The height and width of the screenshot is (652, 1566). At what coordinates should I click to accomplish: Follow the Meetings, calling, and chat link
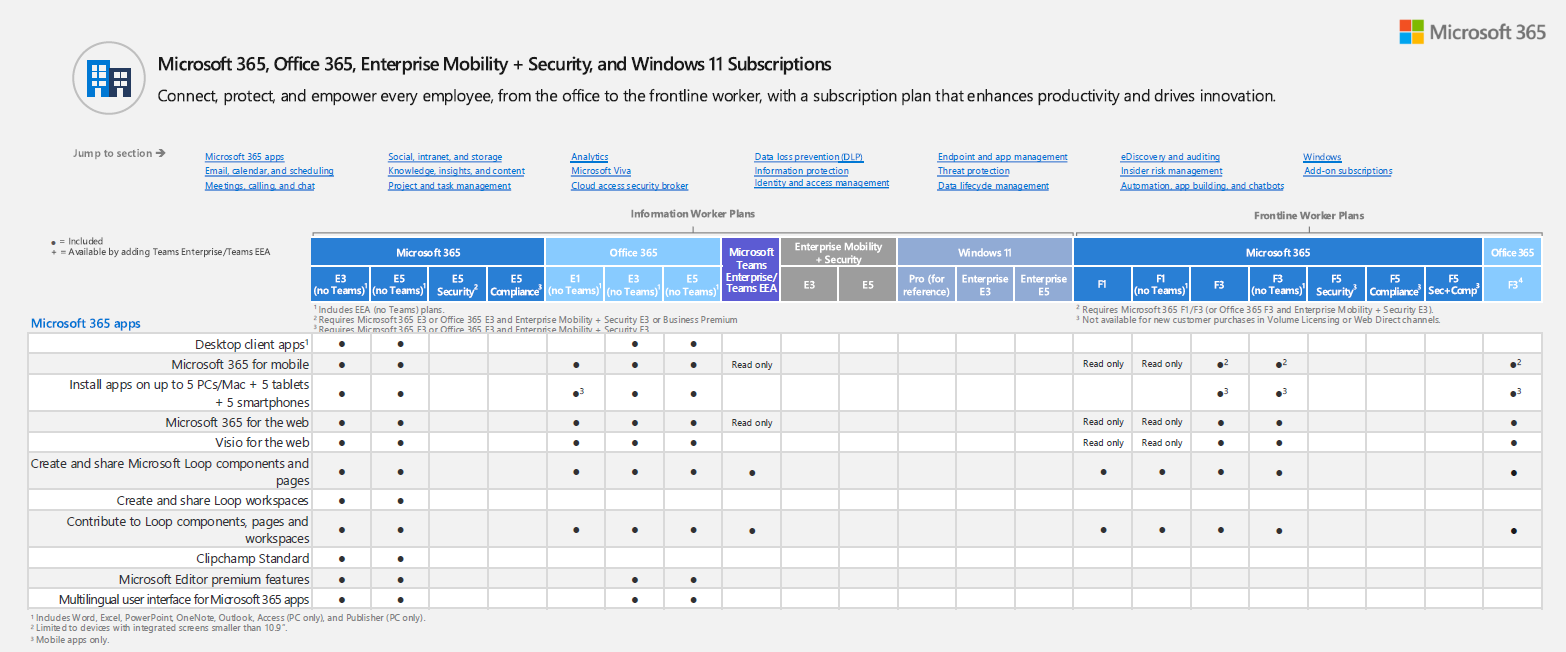pos(260,186)
